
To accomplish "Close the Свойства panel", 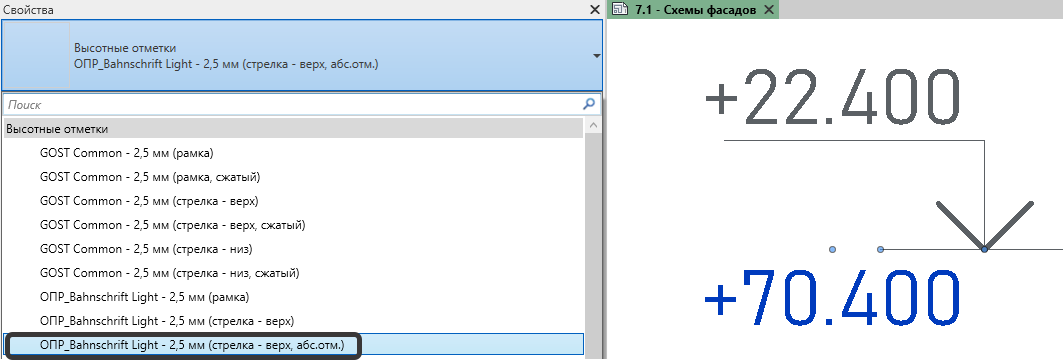I will tap(595, 9).
